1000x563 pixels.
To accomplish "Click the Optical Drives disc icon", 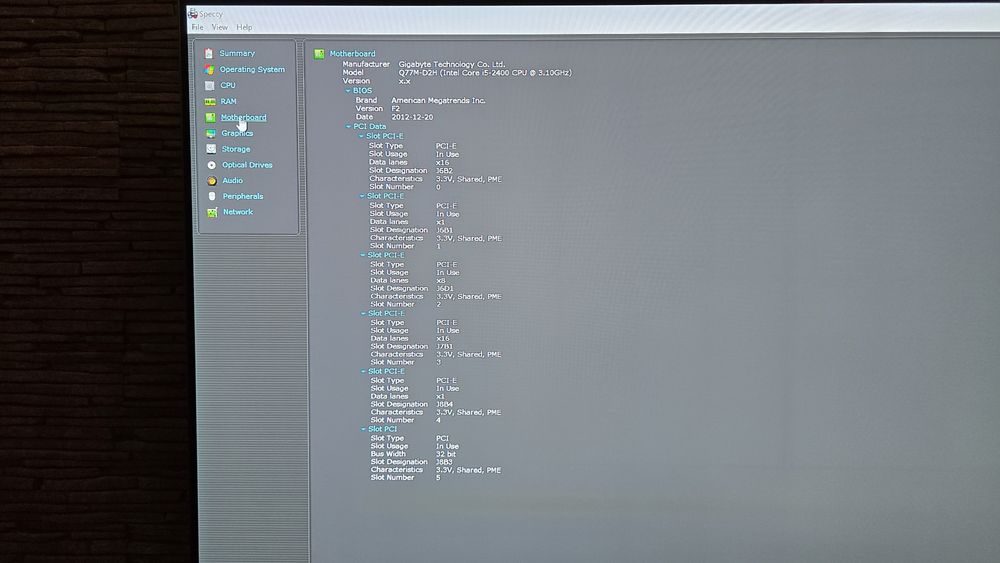I will [x=212, y=165].
